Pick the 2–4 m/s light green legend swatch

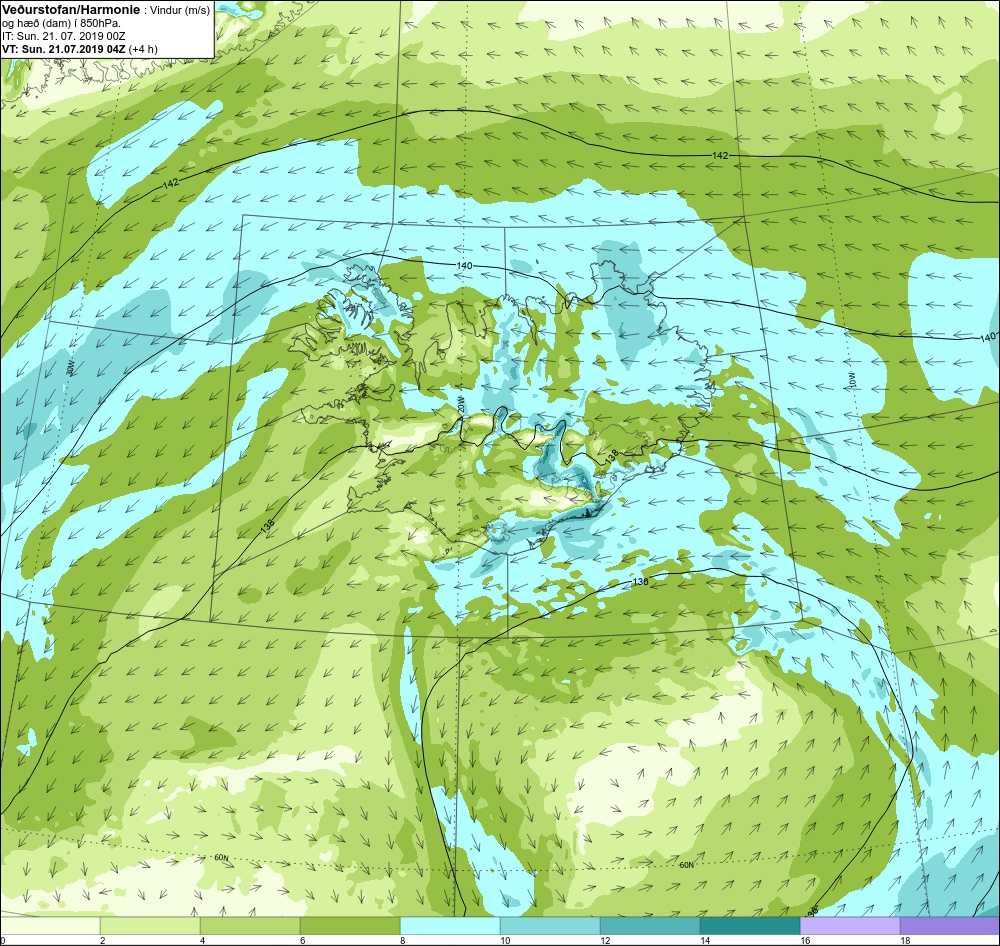click(x=150, y=925)
